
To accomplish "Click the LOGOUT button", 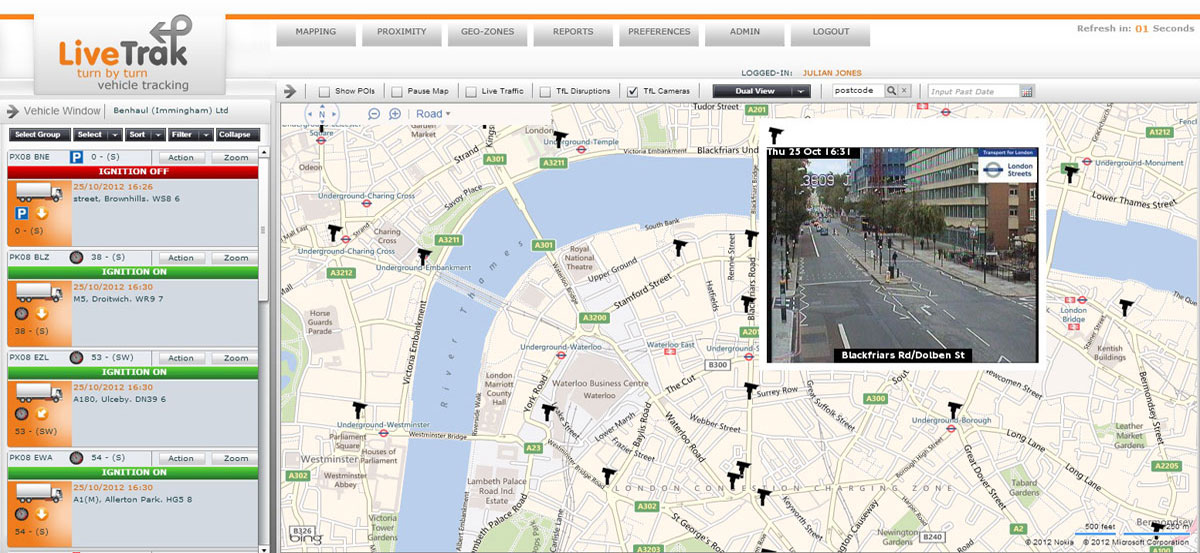I will tap(830, 34).
